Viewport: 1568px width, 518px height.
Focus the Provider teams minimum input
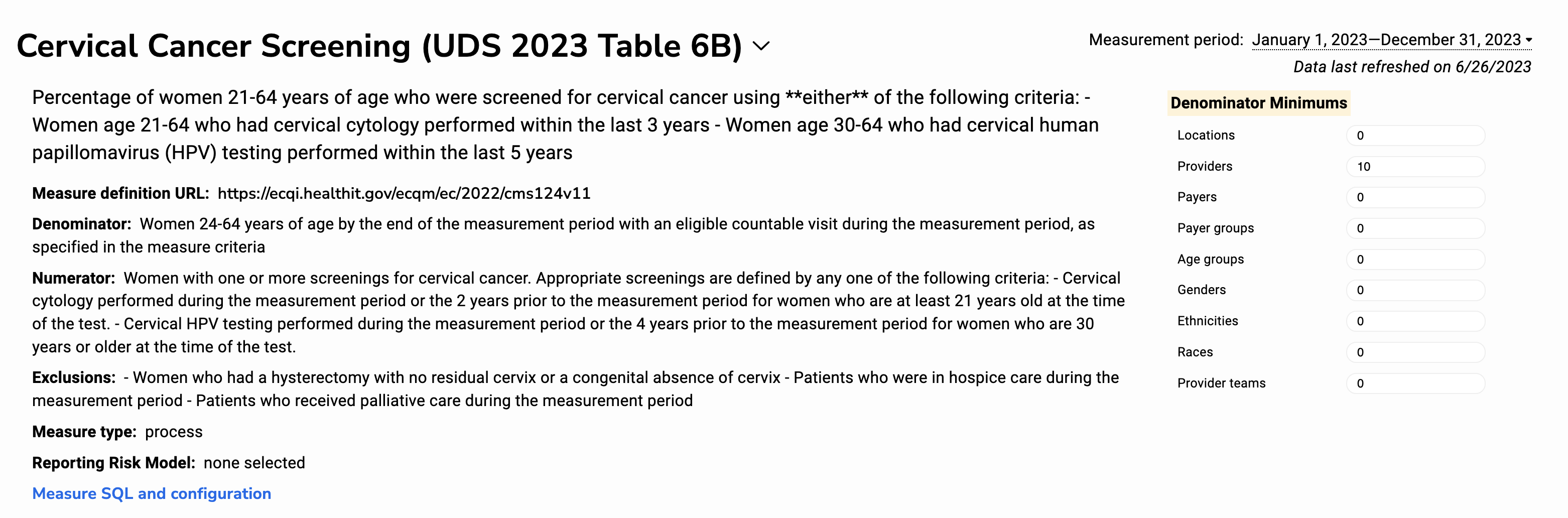point(1414,383)
